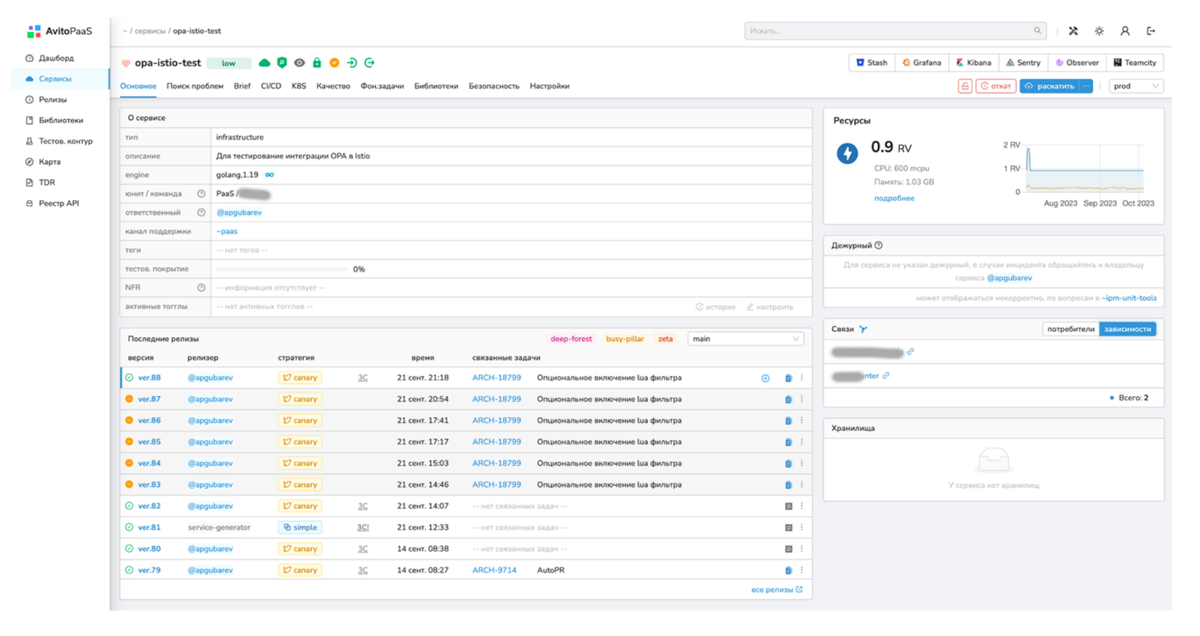Click the outgoing arrow circle icon

[x=369, y=63]
